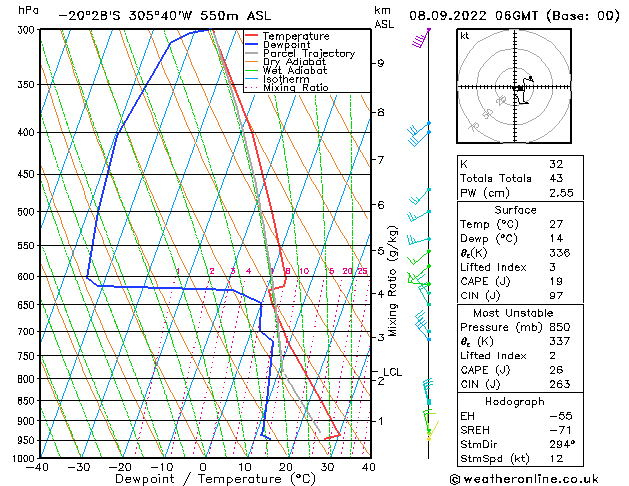
Task: Click the Dewpoint / Temperature (°C) axis title
Action: (215, 479)
